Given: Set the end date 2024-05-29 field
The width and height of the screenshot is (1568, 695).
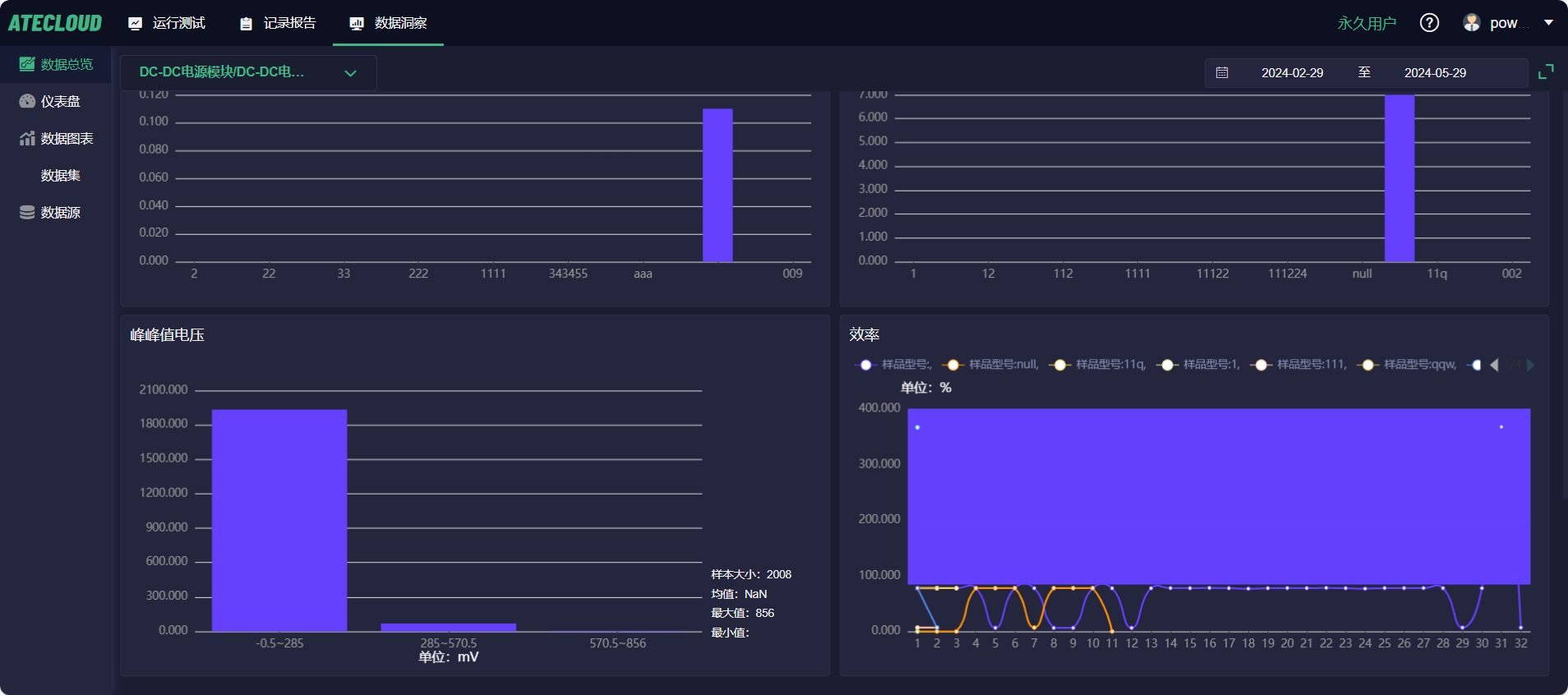Looking at the screenshot, I should pos(1435,72).
